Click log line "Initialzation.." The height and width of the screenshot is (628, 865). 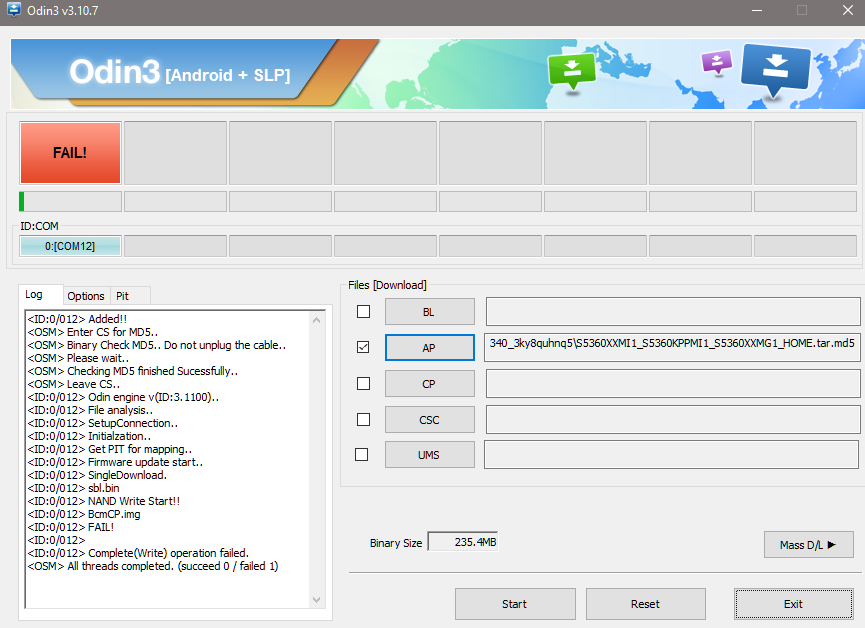119,437
